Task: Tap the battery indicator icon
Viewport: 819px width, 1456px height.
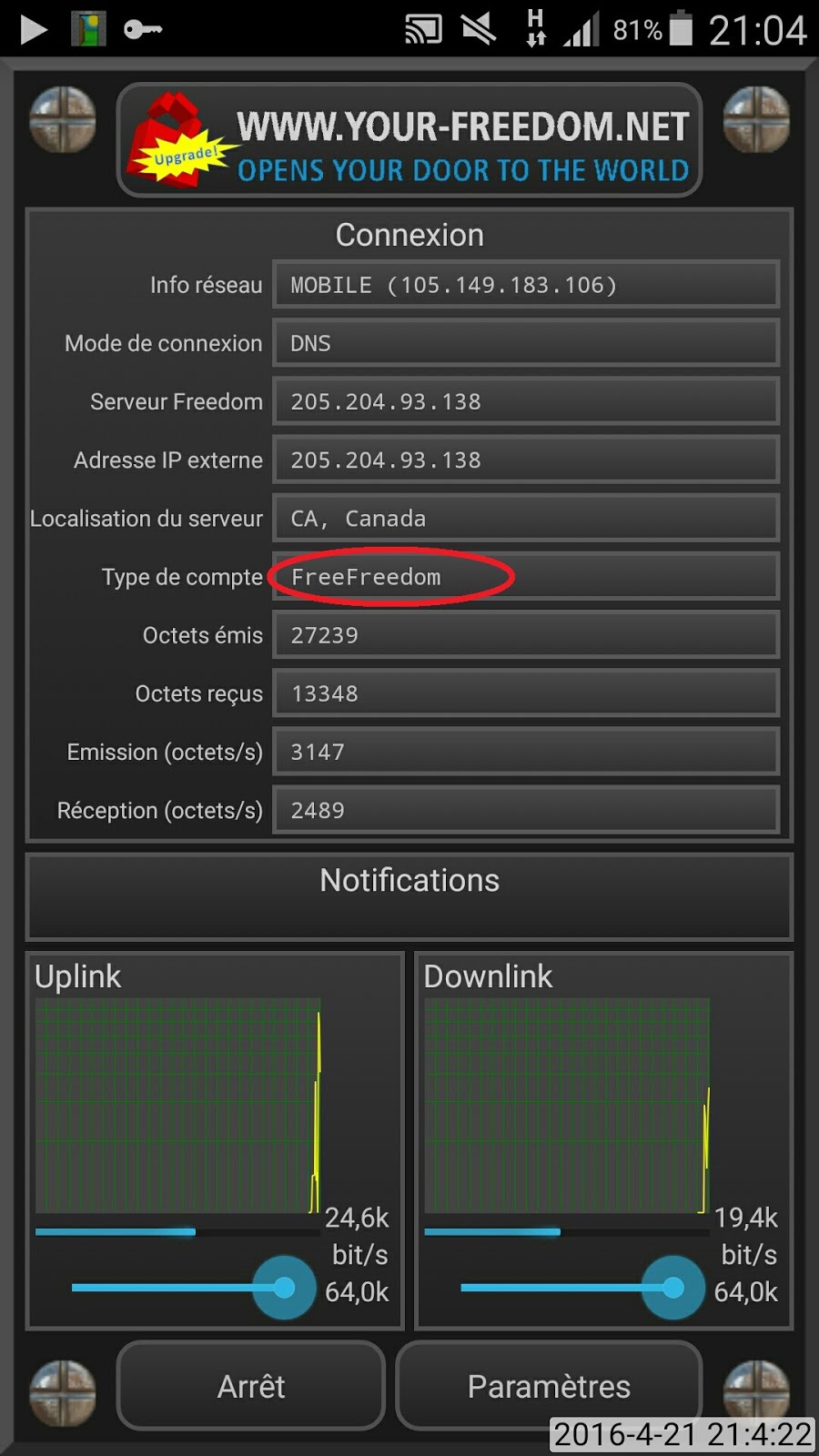Action: (681, 28)
